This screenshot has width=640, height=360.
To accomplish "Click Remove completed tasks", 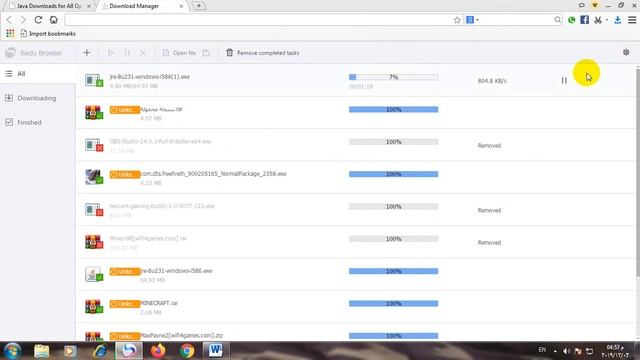I will click(x=262, y=53).
